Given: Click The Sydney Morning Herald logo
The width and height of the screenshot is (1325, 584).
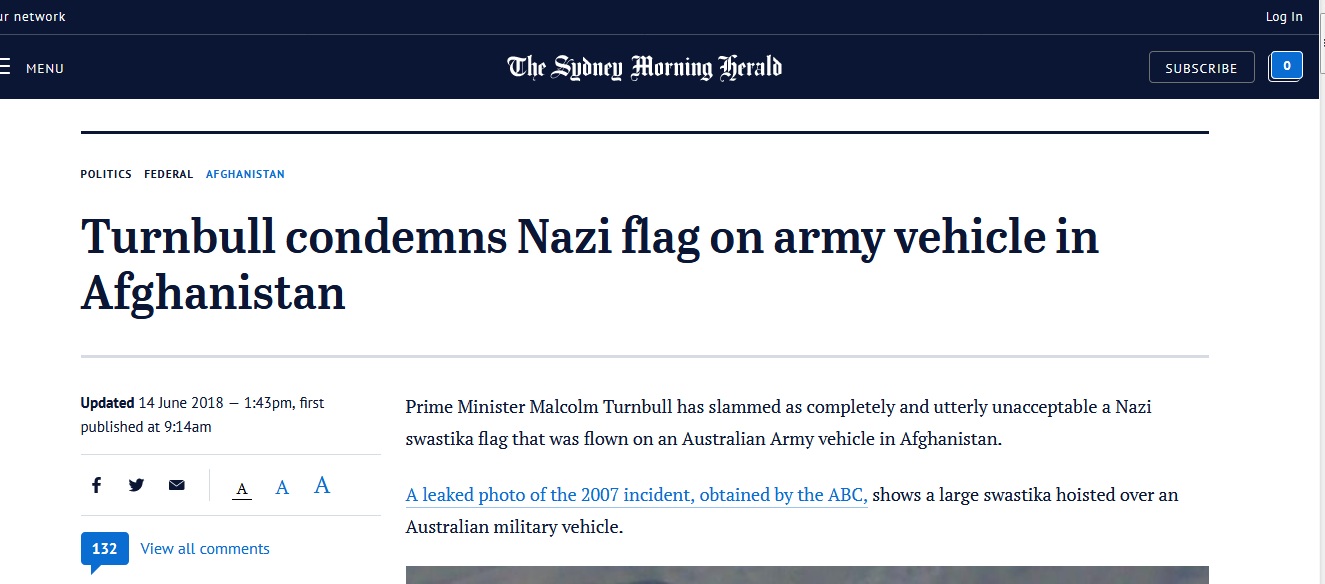Looking at the screenshot, I should (x=645, y=67).
